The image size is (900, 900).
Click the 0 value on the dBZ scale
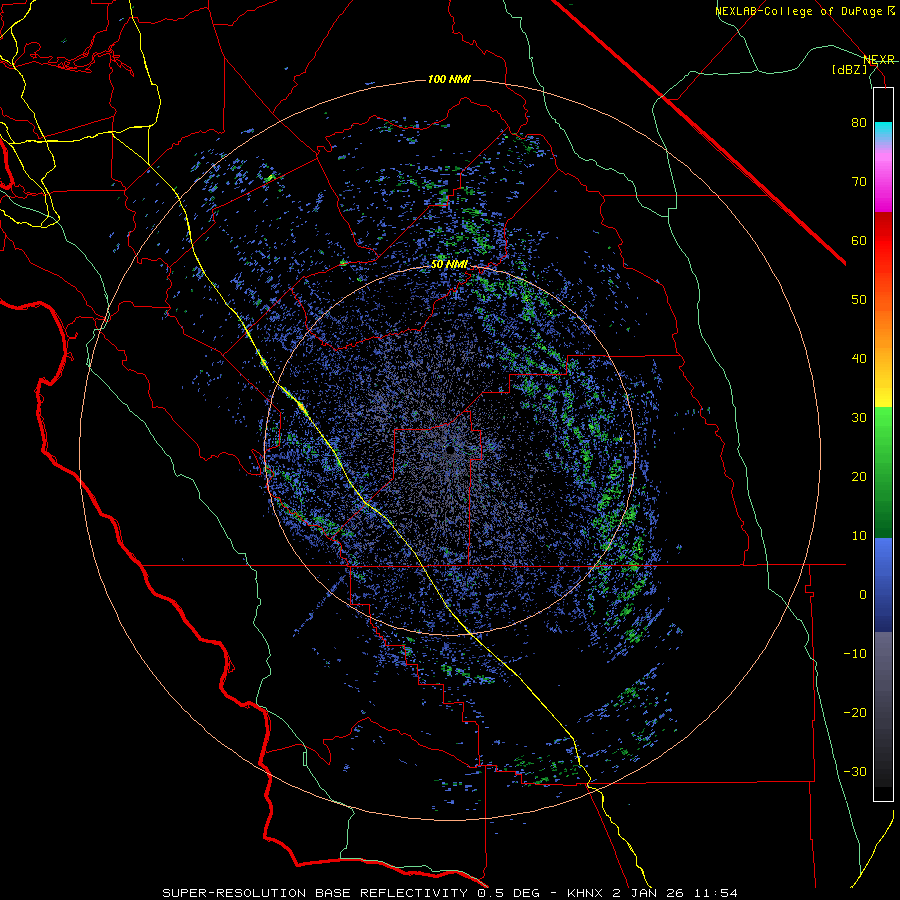coord(863,595)
